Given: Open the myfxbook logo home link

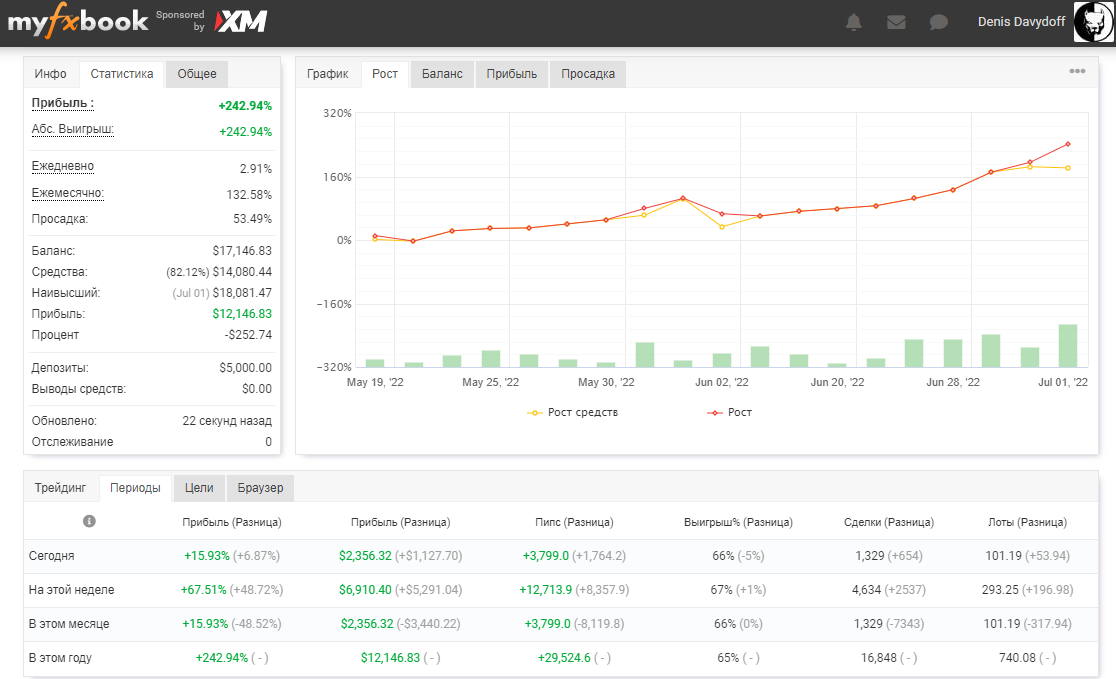Looking at the screenshot, I should (x=78, y=22).
